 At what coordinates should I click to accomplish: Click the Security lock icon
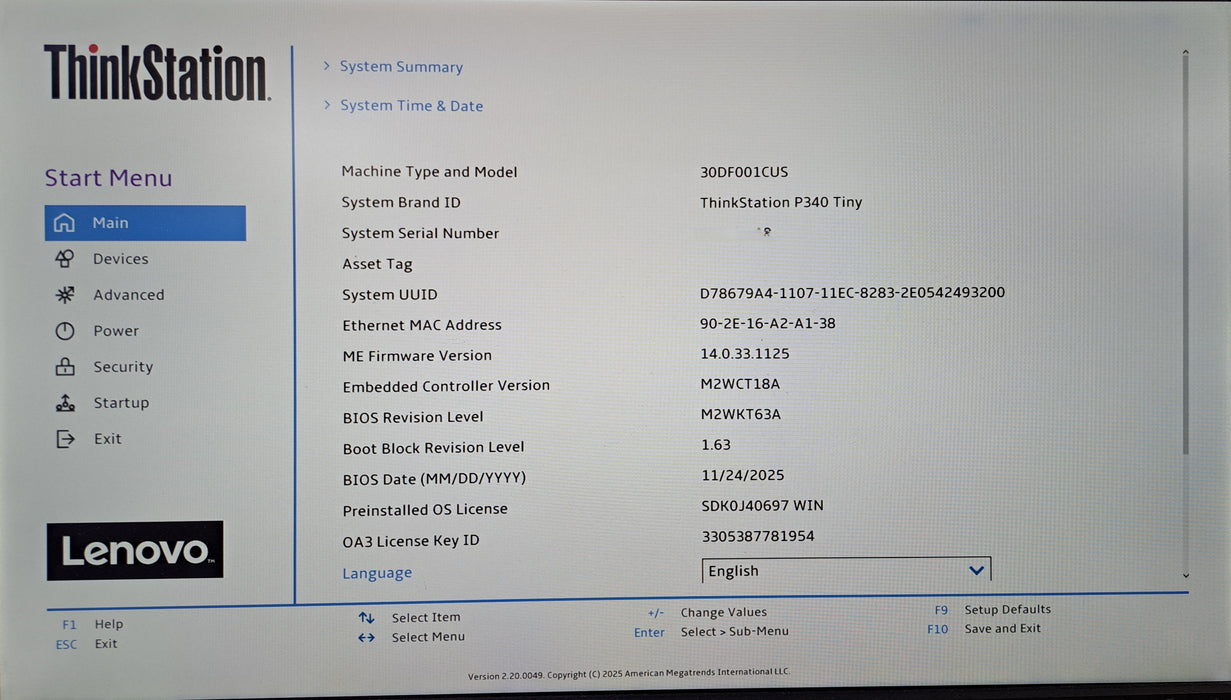(65, 367)
